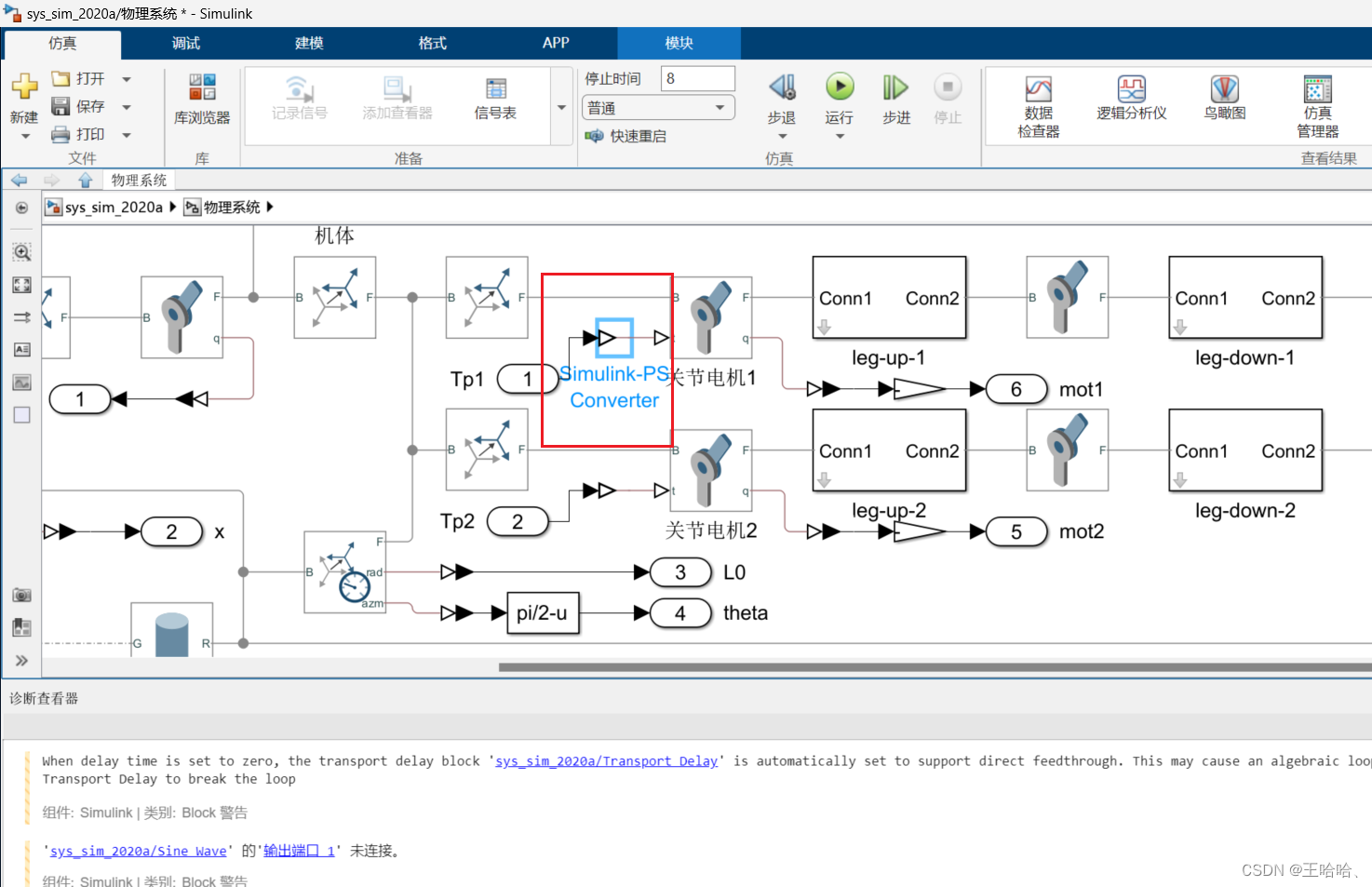Expand the 打印 dropdown arrow
The width and height of the screenshot is (1372, 887).
(x=127, y=135)
